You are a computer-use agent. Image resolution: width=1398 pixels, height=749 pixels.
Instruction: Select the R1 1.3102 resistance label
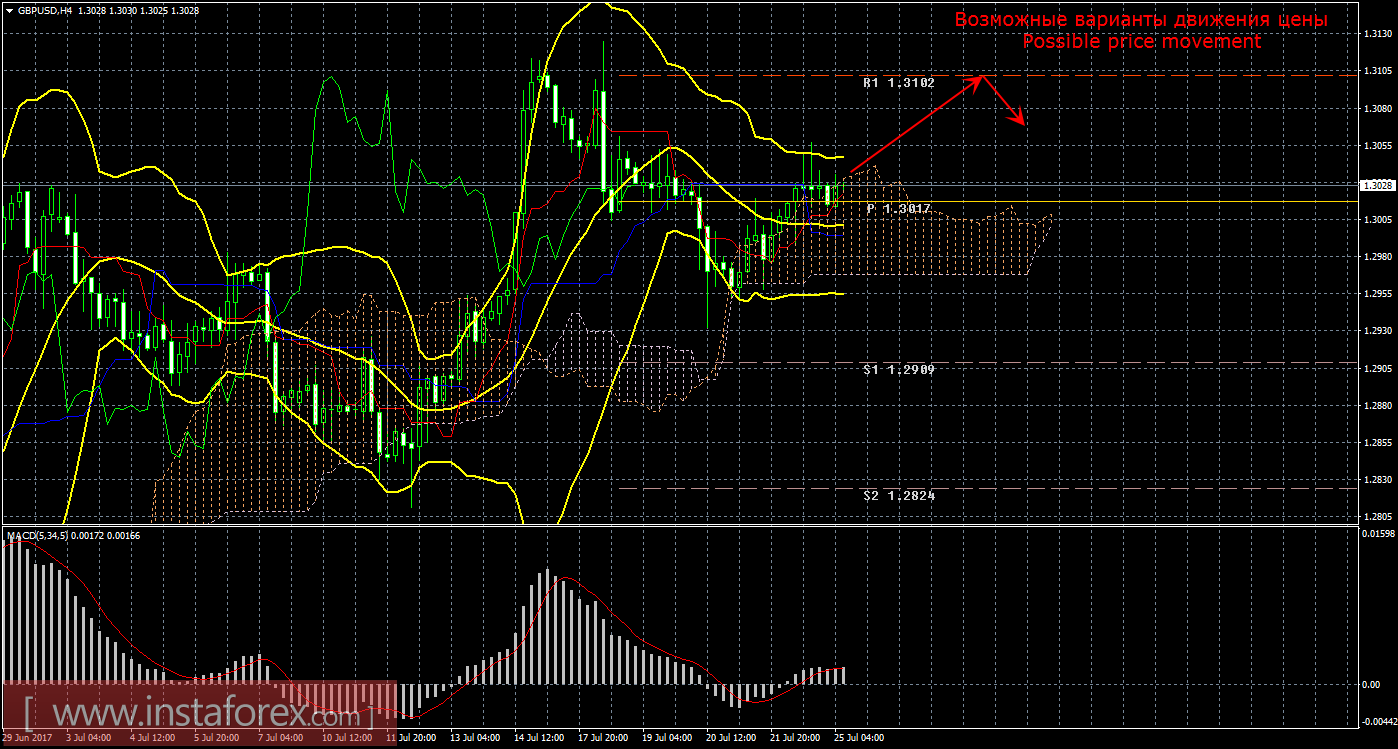coord(899,83)
